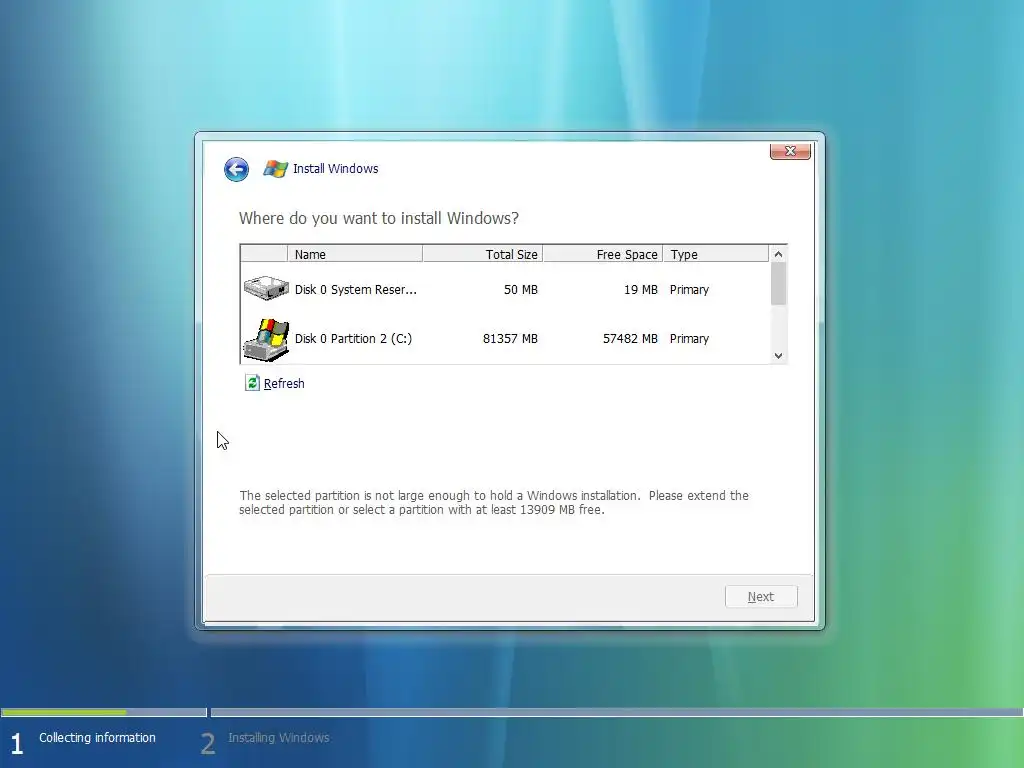This screenshot has height=768, width=1024.
Task: Click the 50 MB total size value
Action: tap(520, 289)
